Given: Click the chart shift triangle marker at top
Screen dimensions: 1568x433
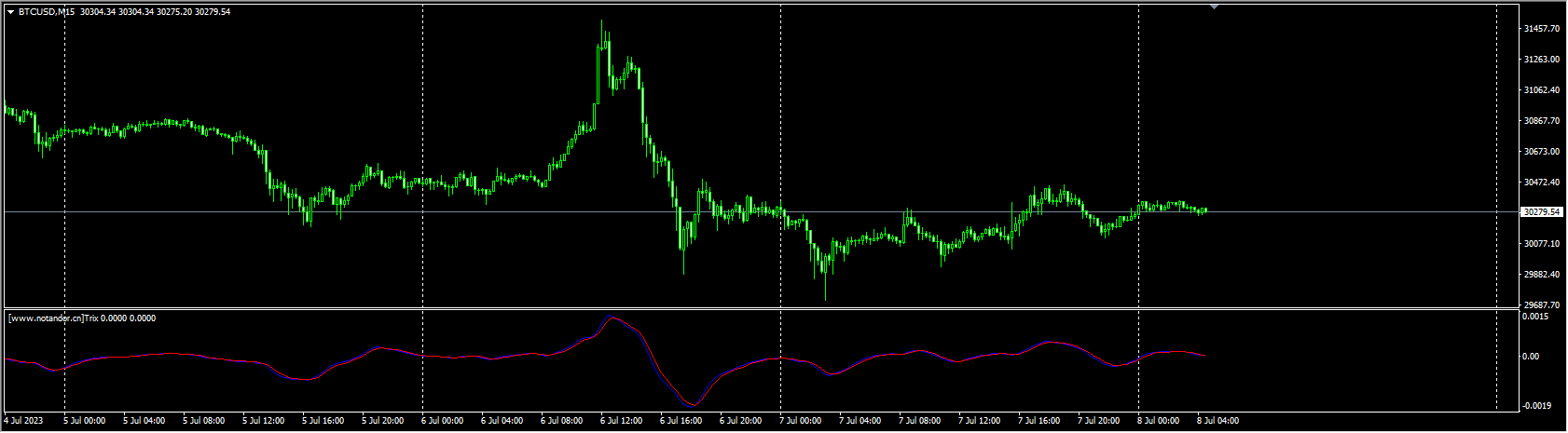Looking at the screenshot, I should (1214, 7).
